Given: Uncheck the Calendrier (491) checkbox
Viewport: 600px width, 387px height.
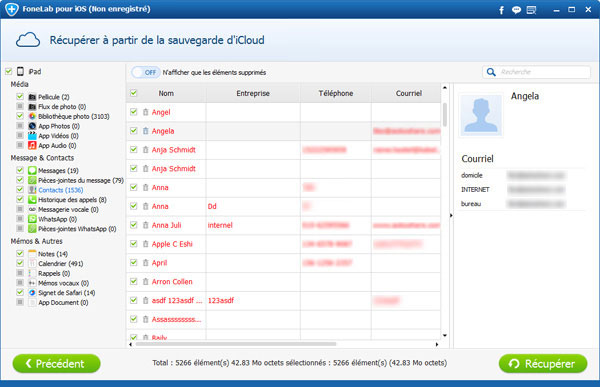Looking at the screenshot, I should [x=20, y=263].
